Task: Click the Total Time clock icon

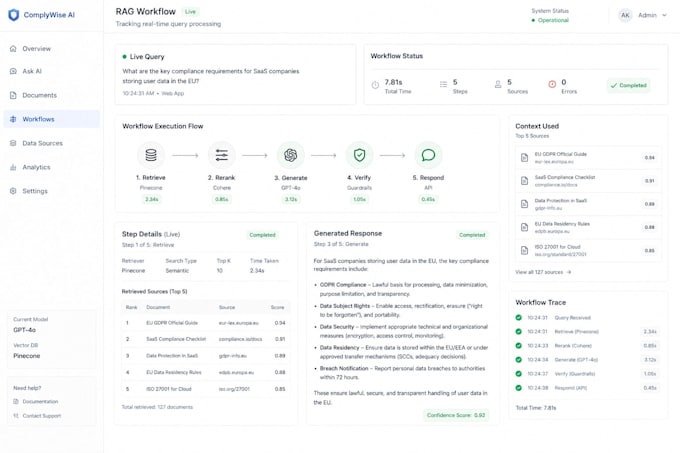Action: (375, 85)
